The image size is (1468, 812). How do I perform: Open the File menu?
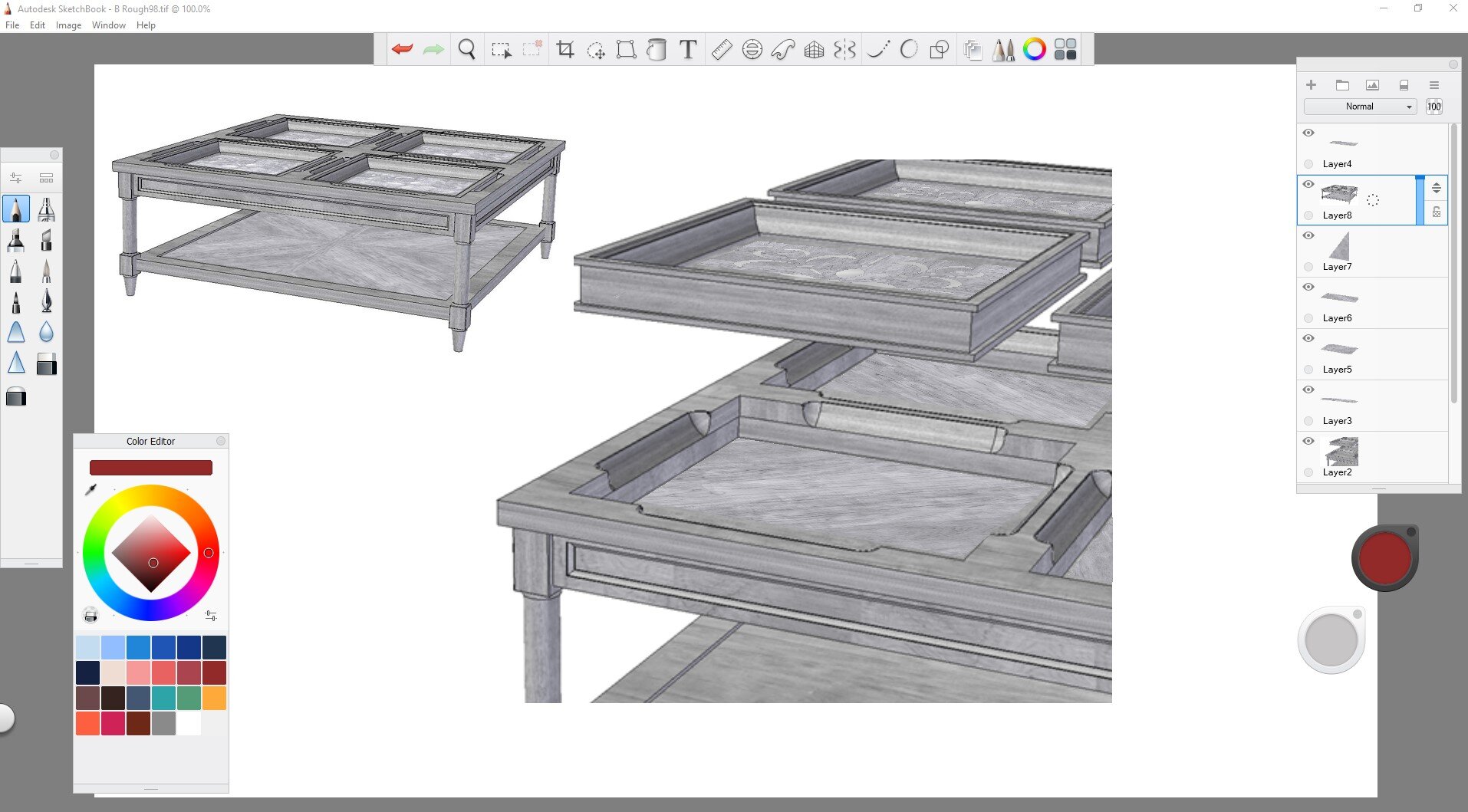click(x=12, y=25)
